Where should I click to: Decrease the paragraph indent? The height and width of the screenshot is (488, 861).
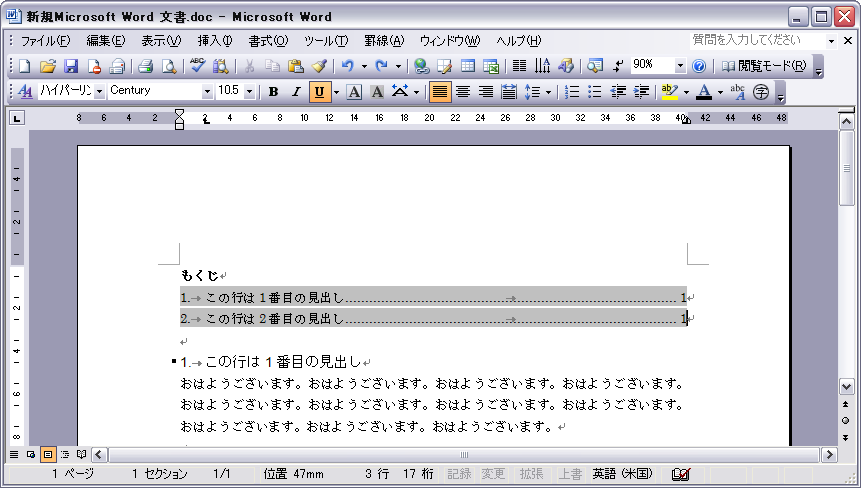point(618,92)
